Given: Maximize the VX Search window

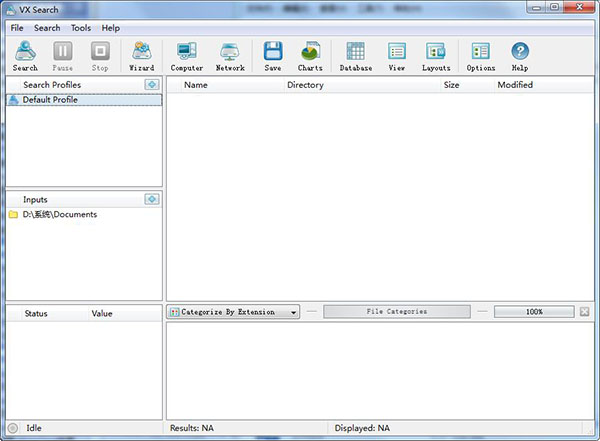Looking at the screenshot, I should point(554,7).
